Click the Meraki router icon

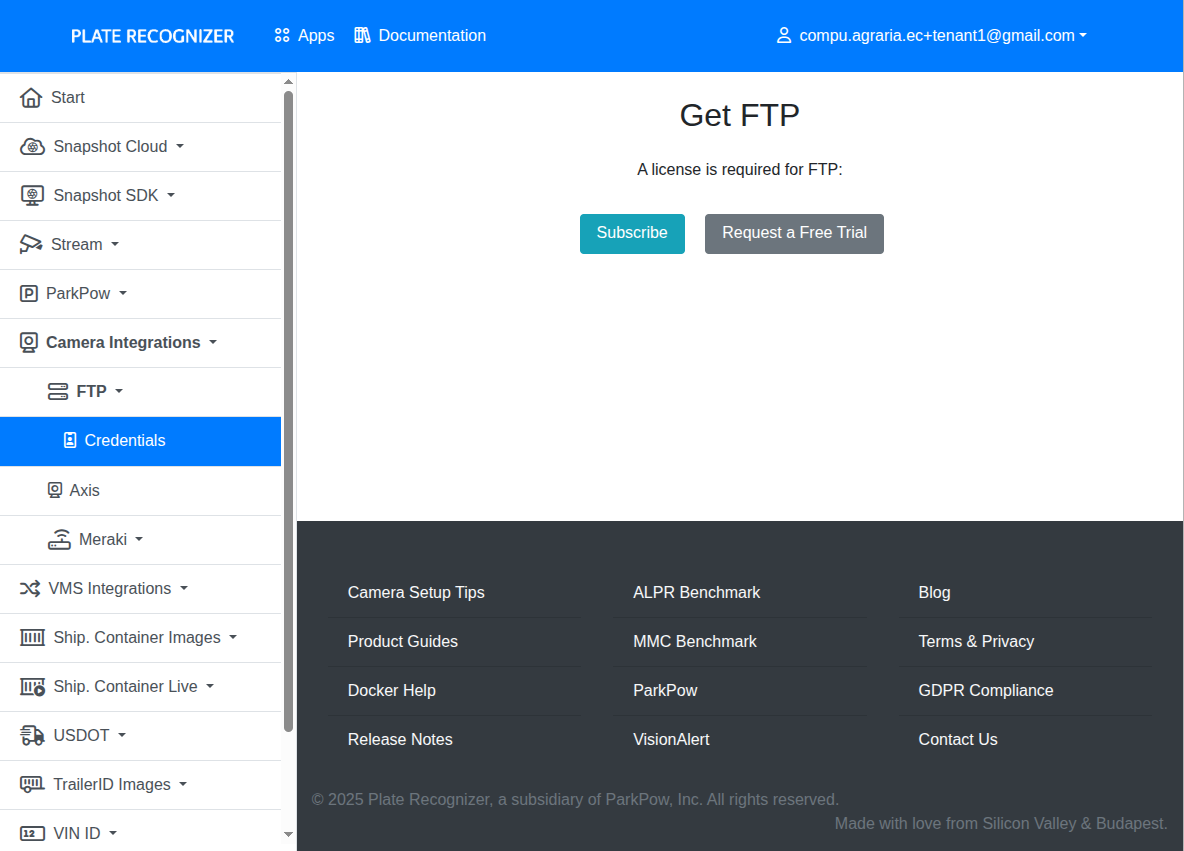pyautogui.click(x=59, y=539)
